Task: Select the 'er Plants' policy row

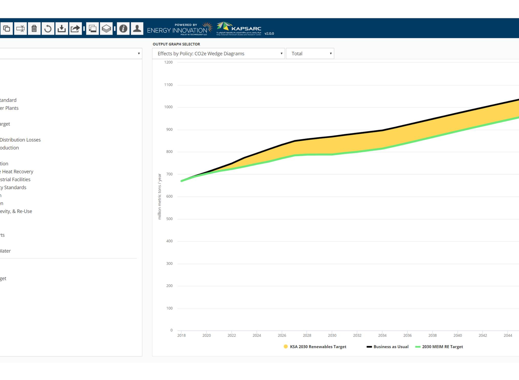Action: click(x=9, y=108)
